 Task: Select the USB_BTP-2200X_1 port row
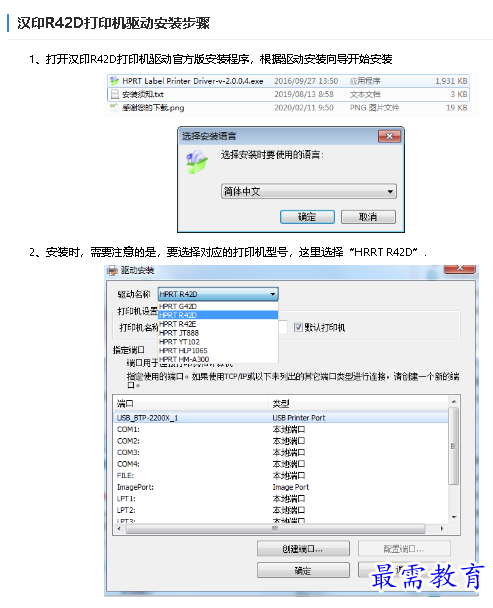[x=281, y=418]
